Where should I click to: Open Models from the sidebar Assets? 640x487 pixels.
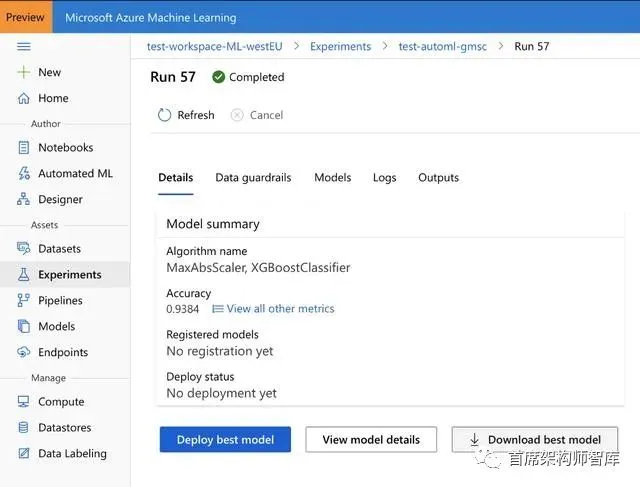(x=57, y=326)
